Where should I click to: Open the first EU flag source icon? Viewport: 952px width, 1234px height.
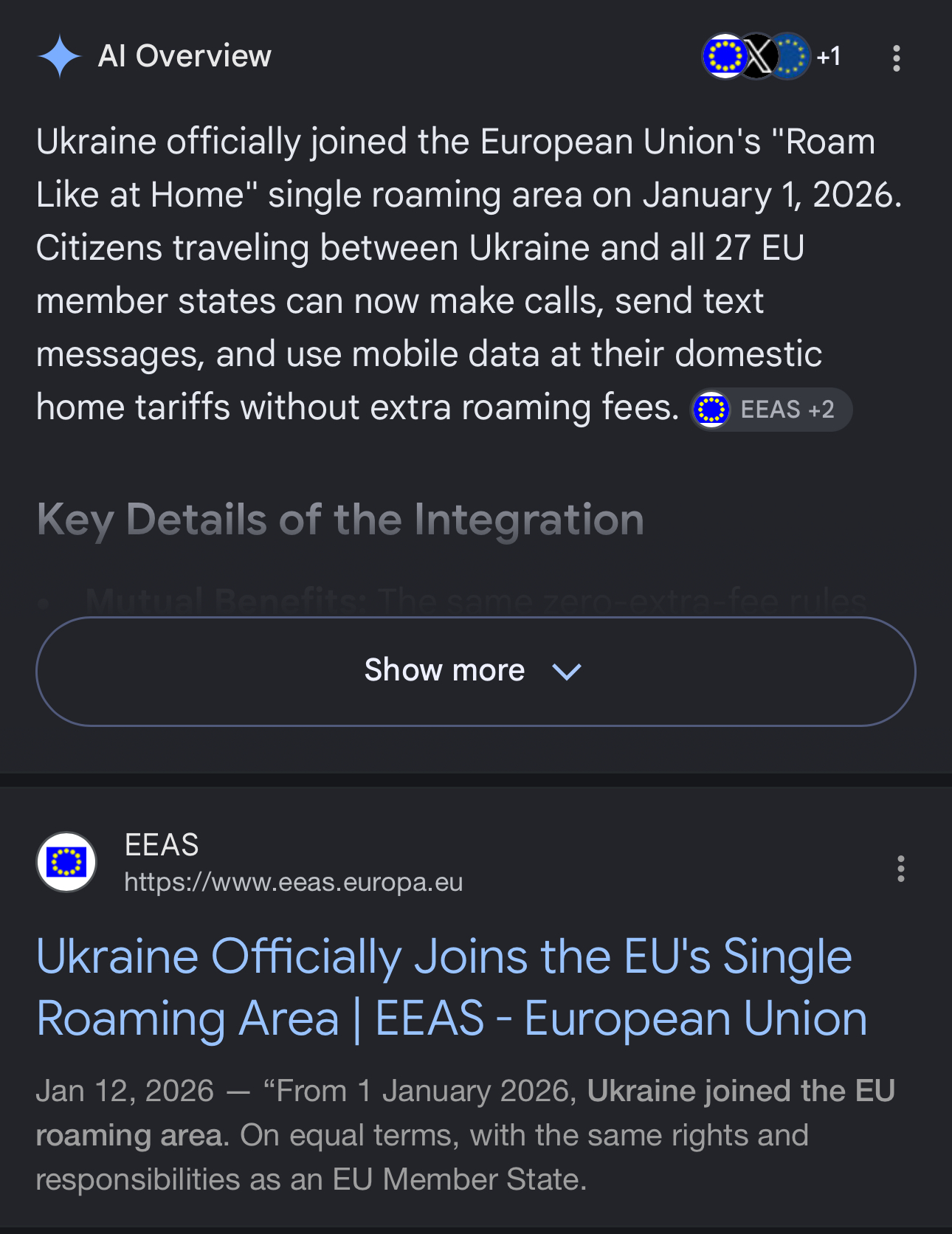click(x=725, y=56)
